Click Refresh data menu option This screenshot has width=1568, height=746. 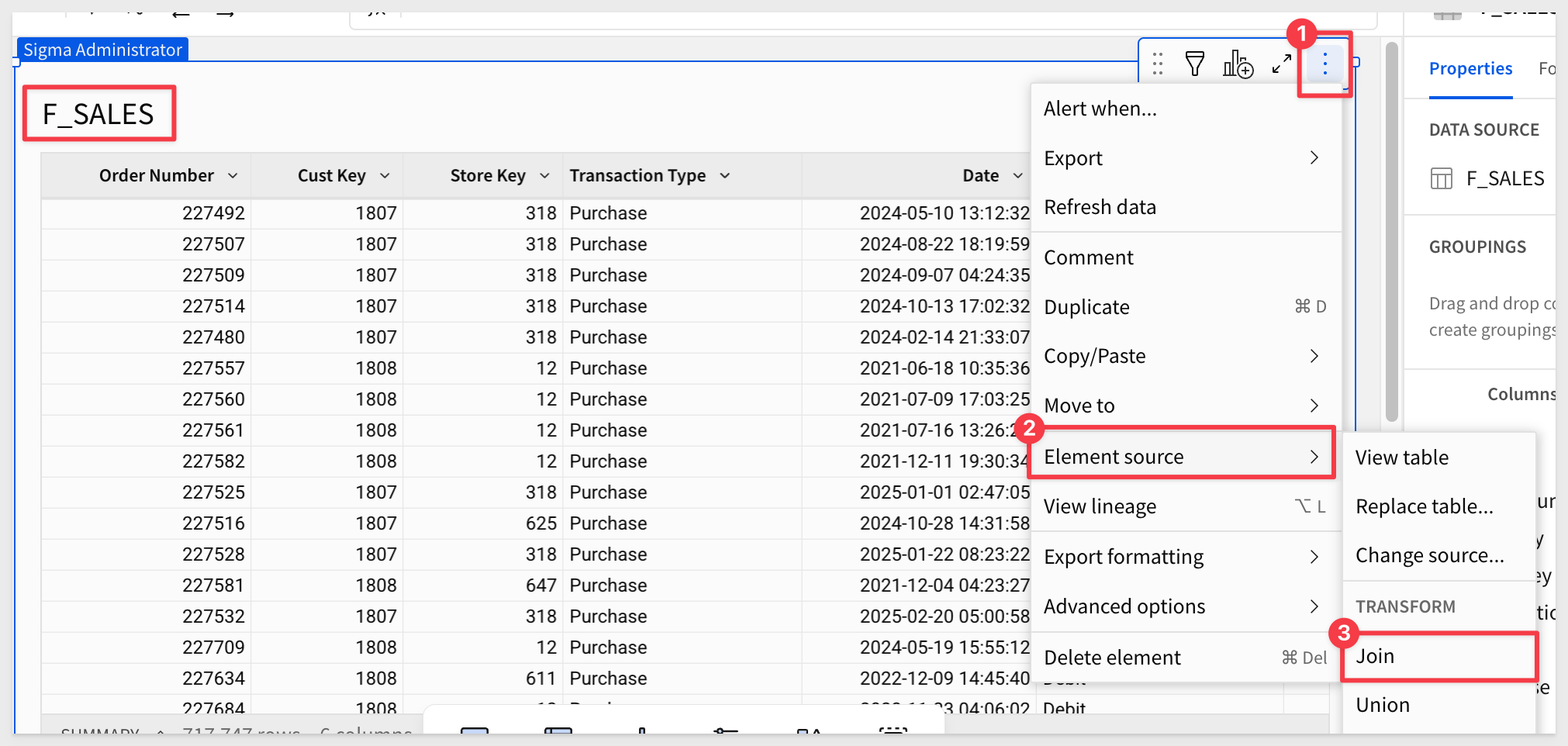pyautogui.click(x=1100, y=207)
